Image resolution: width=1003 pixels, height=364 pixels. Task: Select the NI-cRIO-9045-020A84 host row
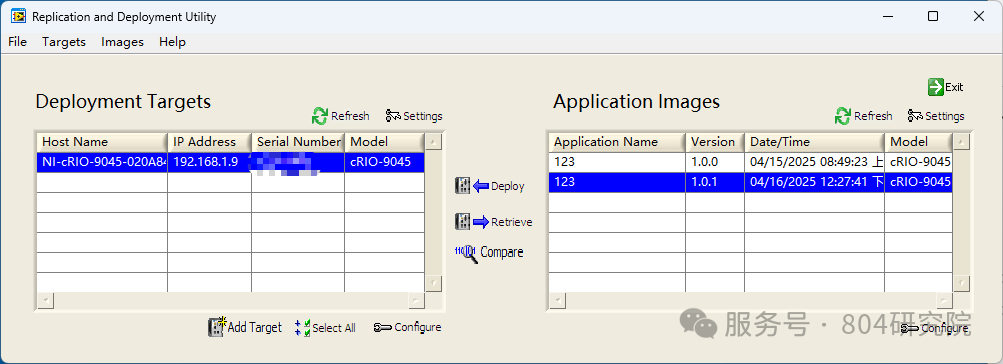231,162
